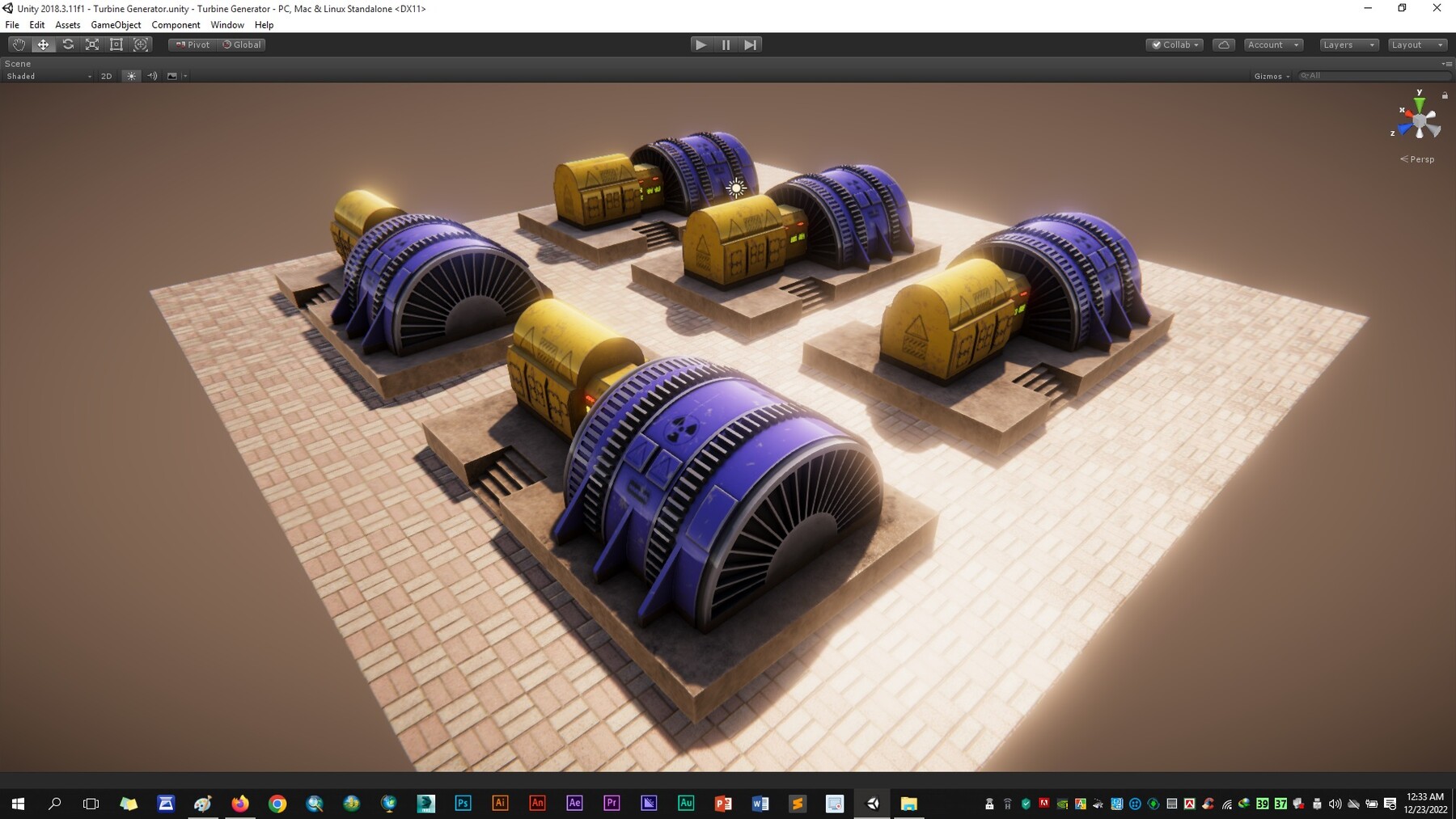Toggle audio in the Scene view
This screenshot has height=819, width=1456.
tap(153, 75)
